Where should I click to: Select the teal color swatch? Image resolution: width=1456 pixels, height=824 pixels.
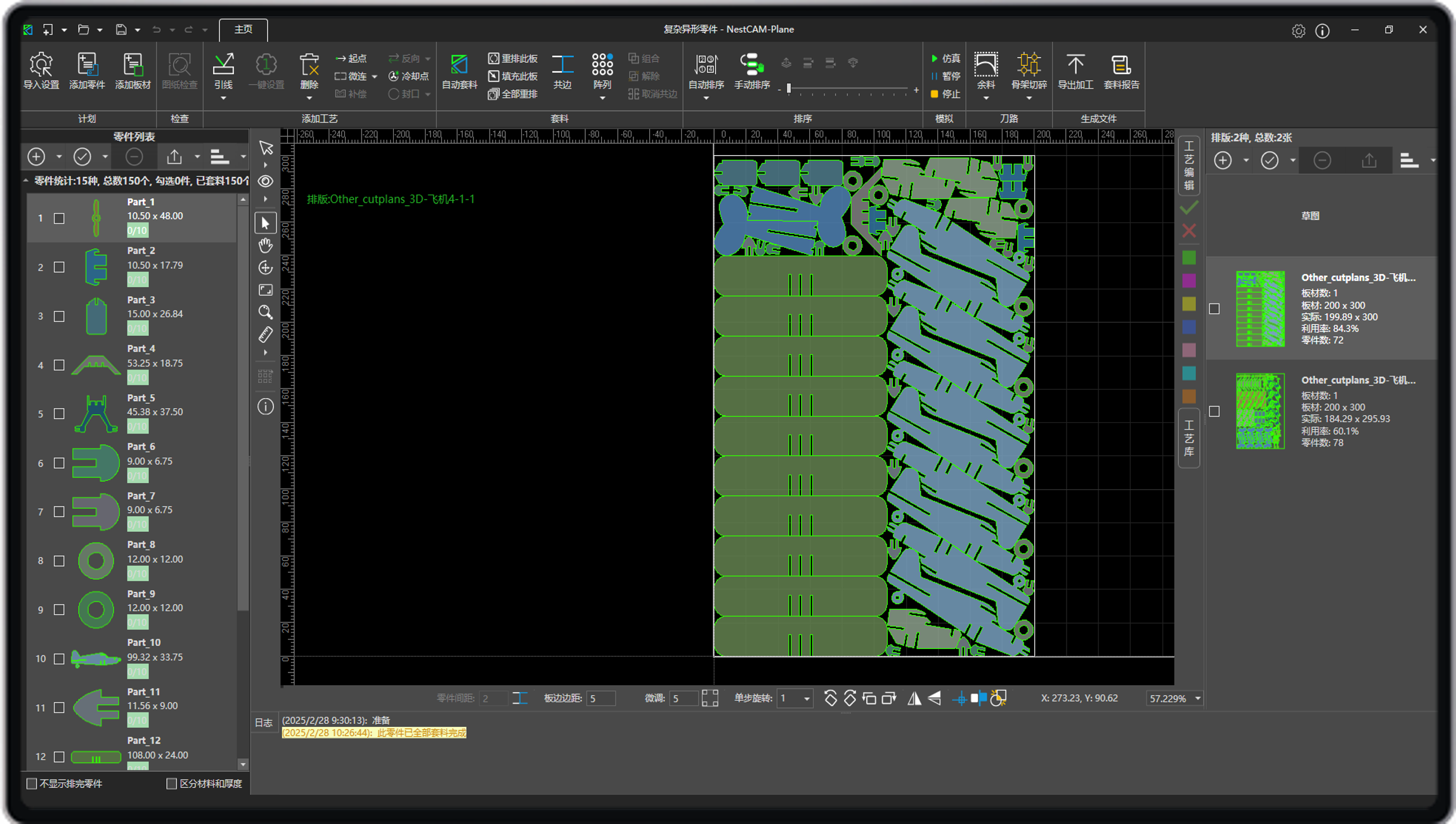tap(1189, 373)
